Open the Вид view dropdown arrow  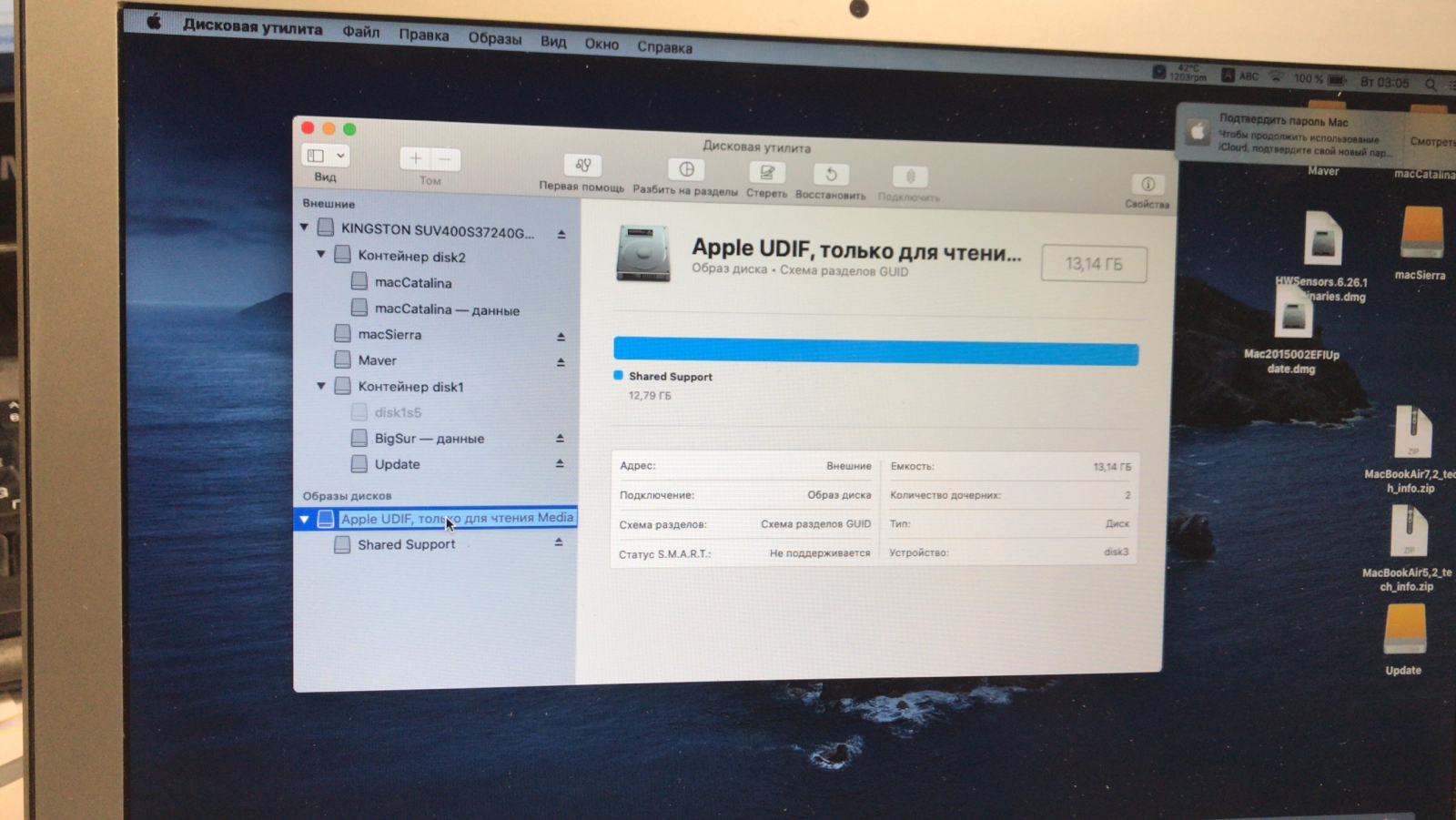click(339, 156)
